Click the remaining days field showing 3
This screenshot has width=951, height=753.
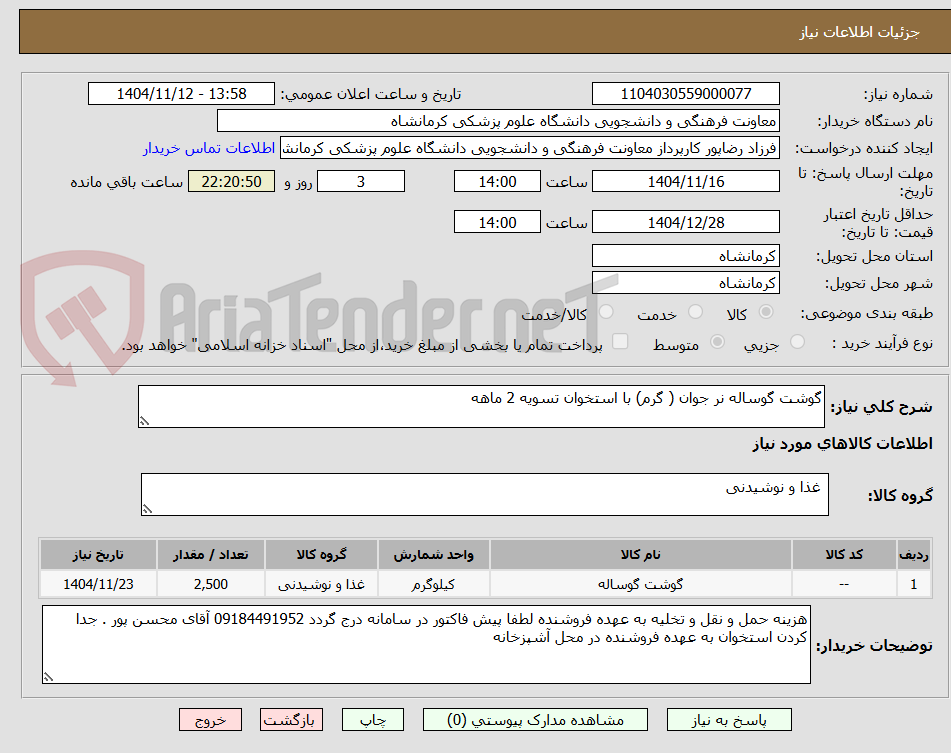click(x=361, y=181)
